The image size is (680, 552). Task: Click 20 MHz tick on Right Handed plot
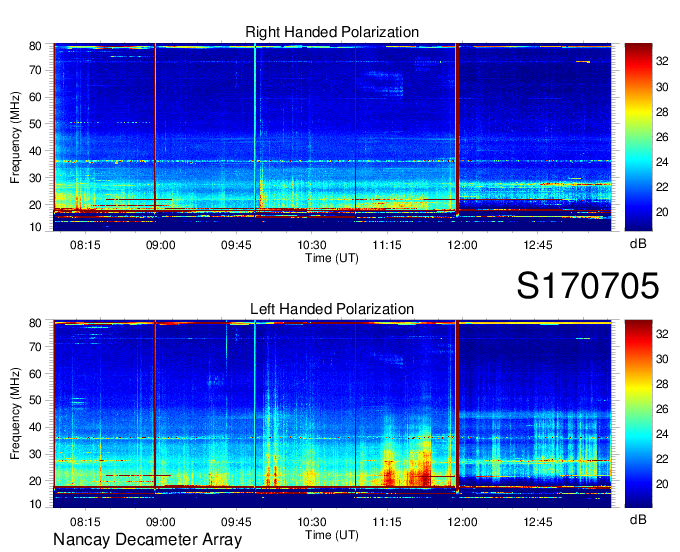(35, 205)
